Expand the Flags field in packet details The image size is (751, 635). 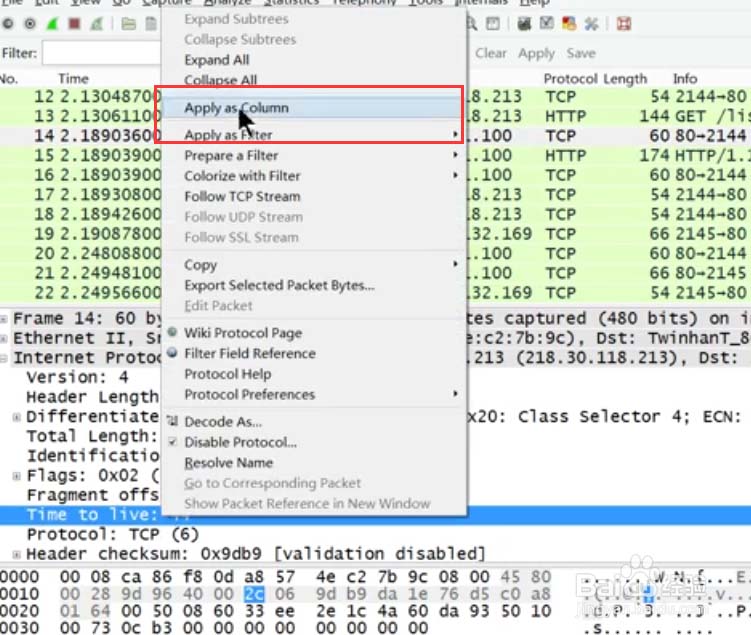tap(18, 475)
